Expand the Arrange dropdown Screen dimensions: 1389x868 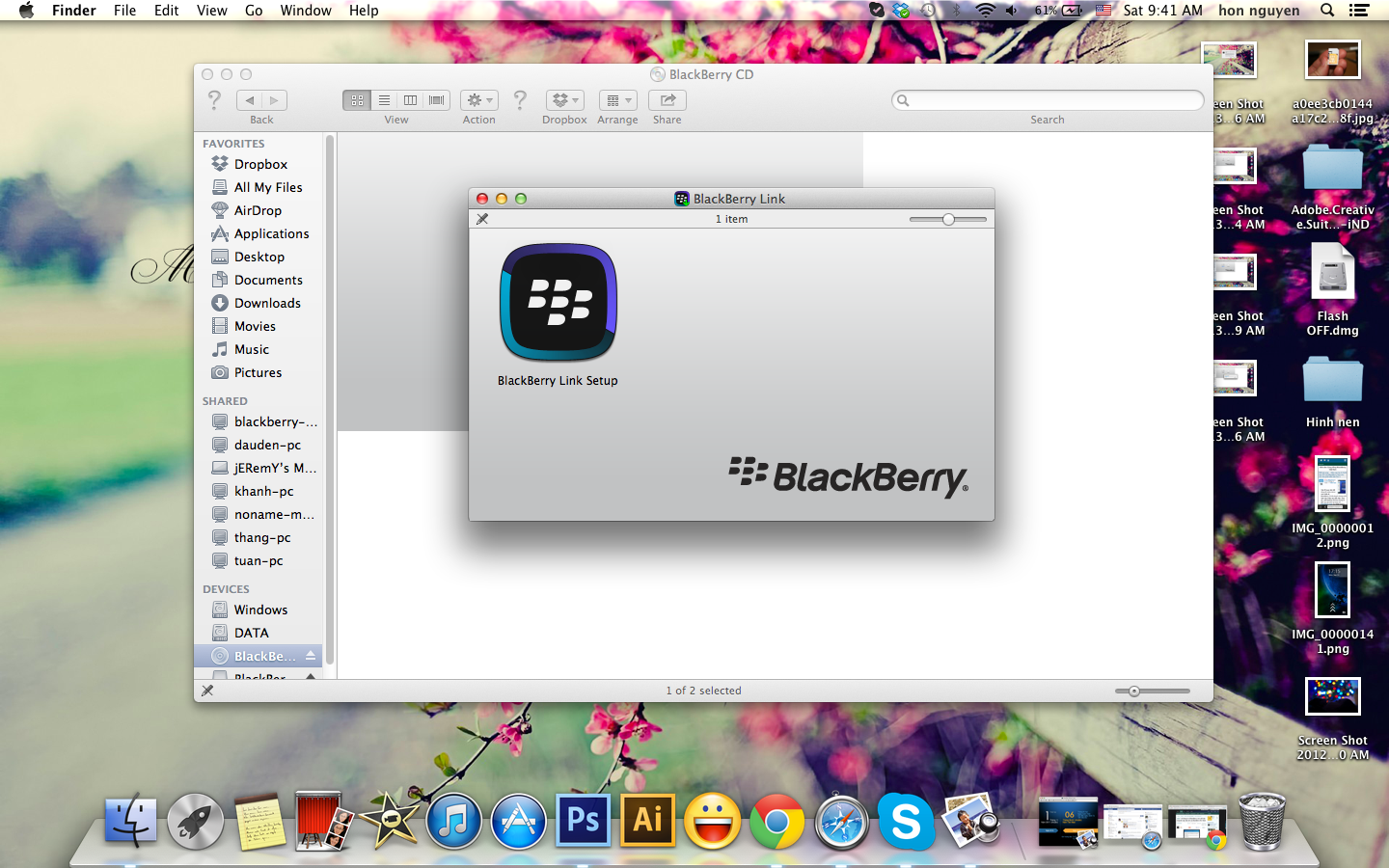pyautogui.click(x=617, y=100)
